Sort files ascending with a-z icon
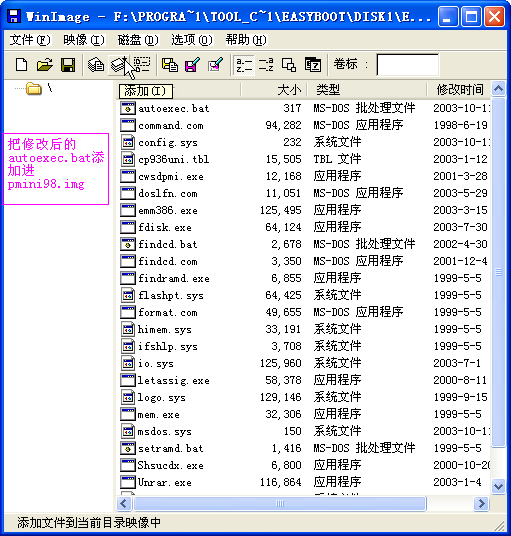The image size is (511, 536). (244, 65)
